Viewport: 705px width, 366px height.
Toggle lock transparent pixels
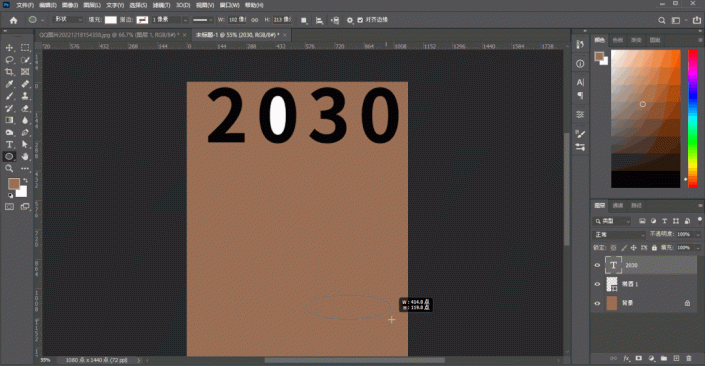coord(613,248)
